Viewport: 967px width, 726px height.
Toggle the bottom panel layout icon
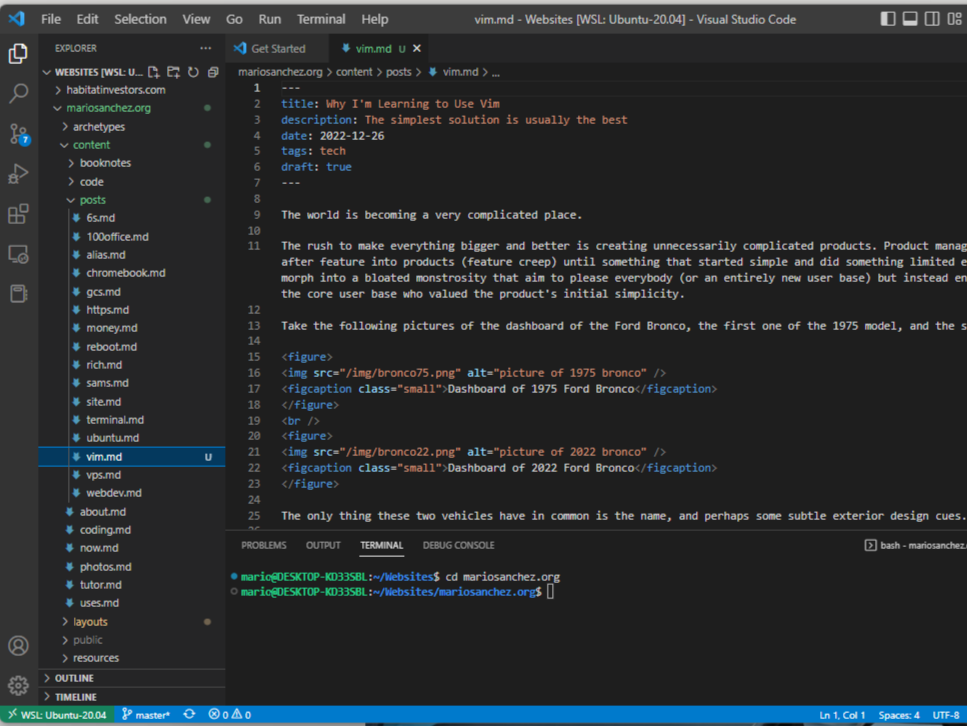tap(910, 19)
